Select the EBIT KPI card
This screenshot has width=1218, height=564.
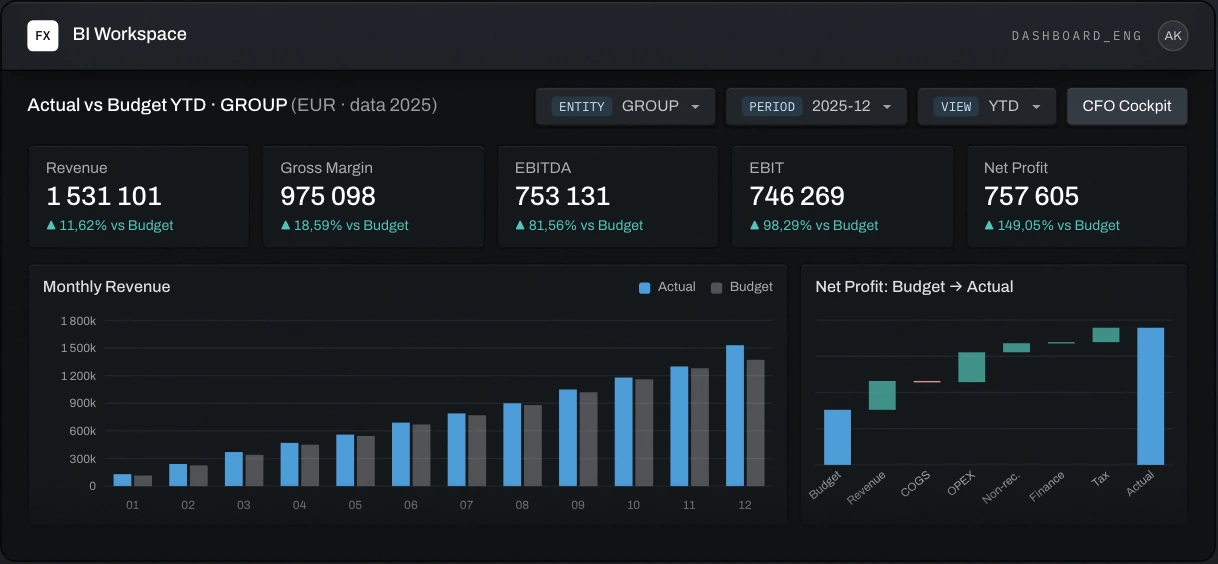pos(842,197)
